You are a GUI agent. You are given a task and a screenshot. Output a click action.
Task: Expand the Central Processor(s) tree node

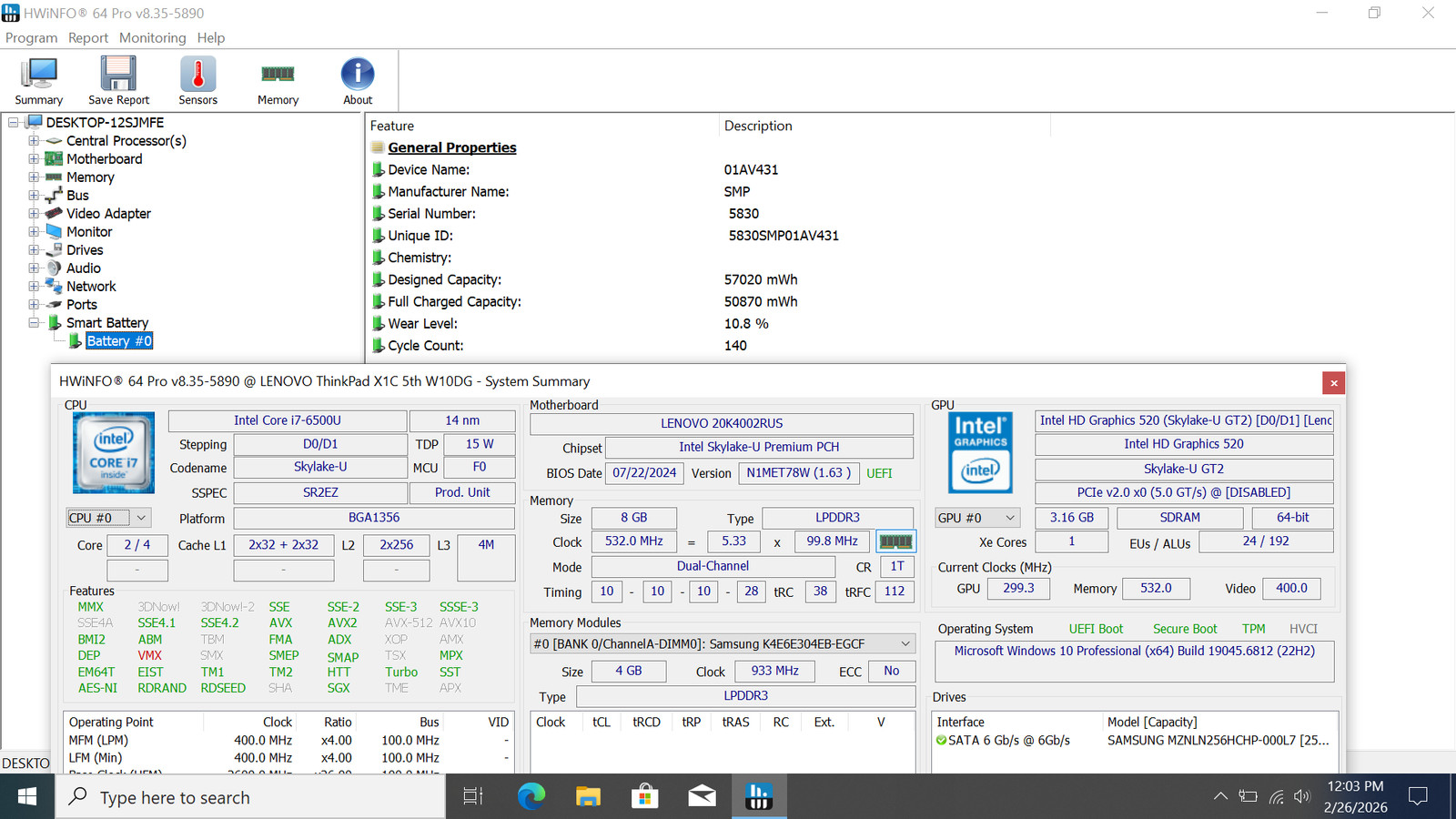(x=34, y=141)
